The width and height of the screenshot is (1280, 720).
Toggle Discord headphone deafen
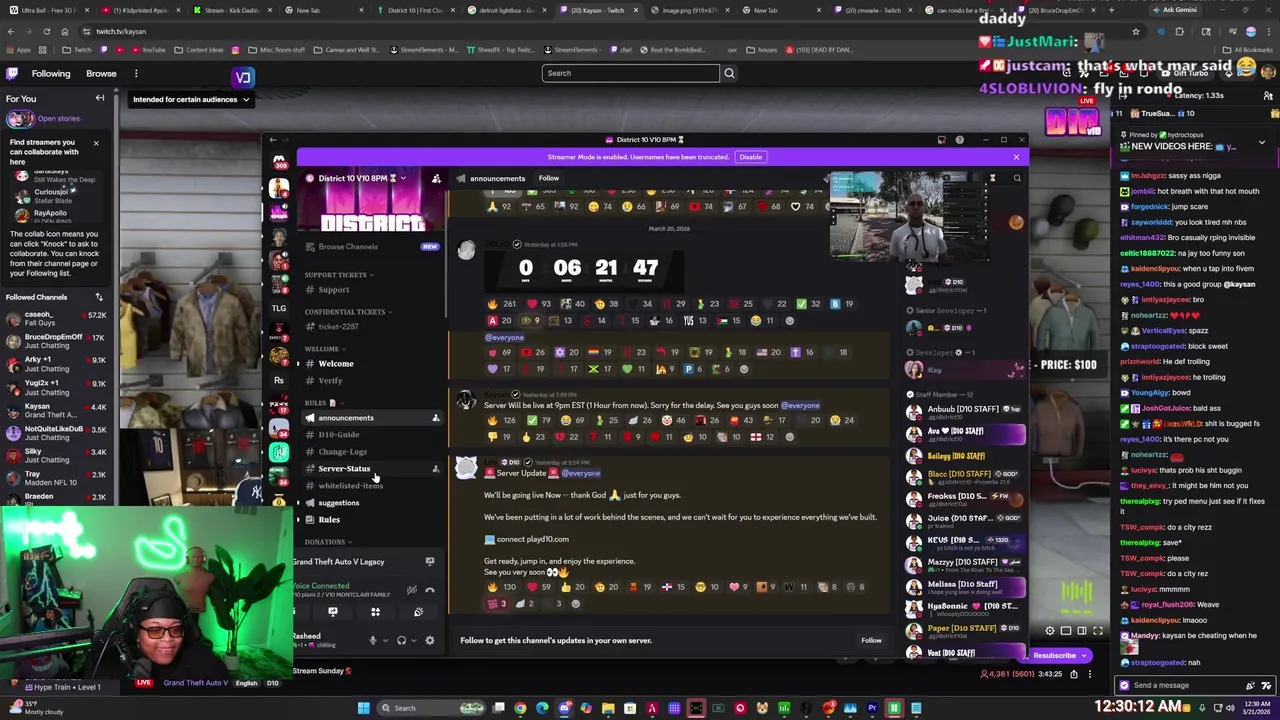click(x=401, y=640)
